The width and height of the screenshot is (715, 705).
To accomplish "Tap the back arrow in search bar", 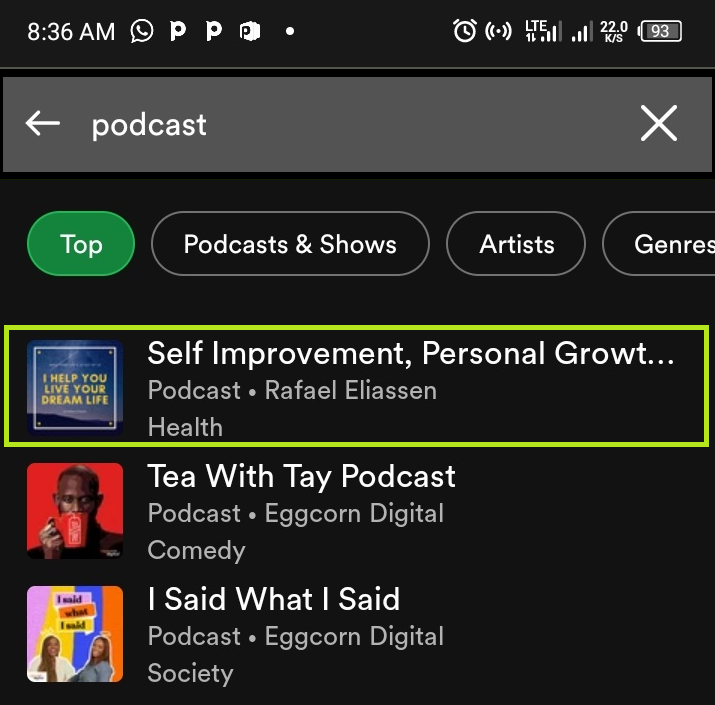I will [x=43, y=123].
